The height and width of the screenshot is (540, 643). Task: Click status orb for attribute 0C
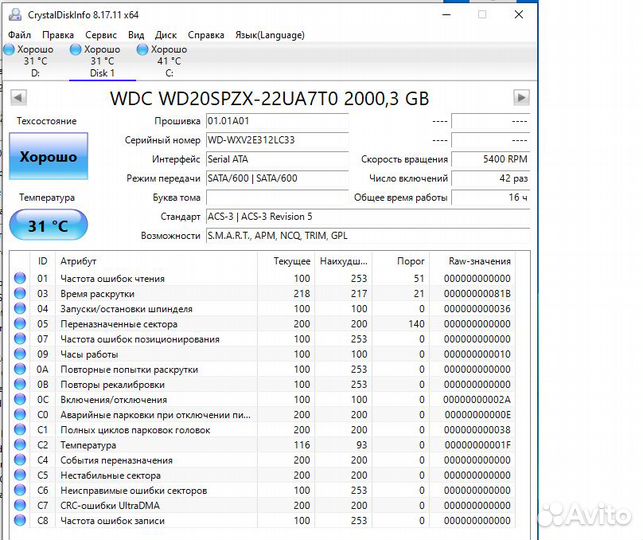click(x=20, y=399)
